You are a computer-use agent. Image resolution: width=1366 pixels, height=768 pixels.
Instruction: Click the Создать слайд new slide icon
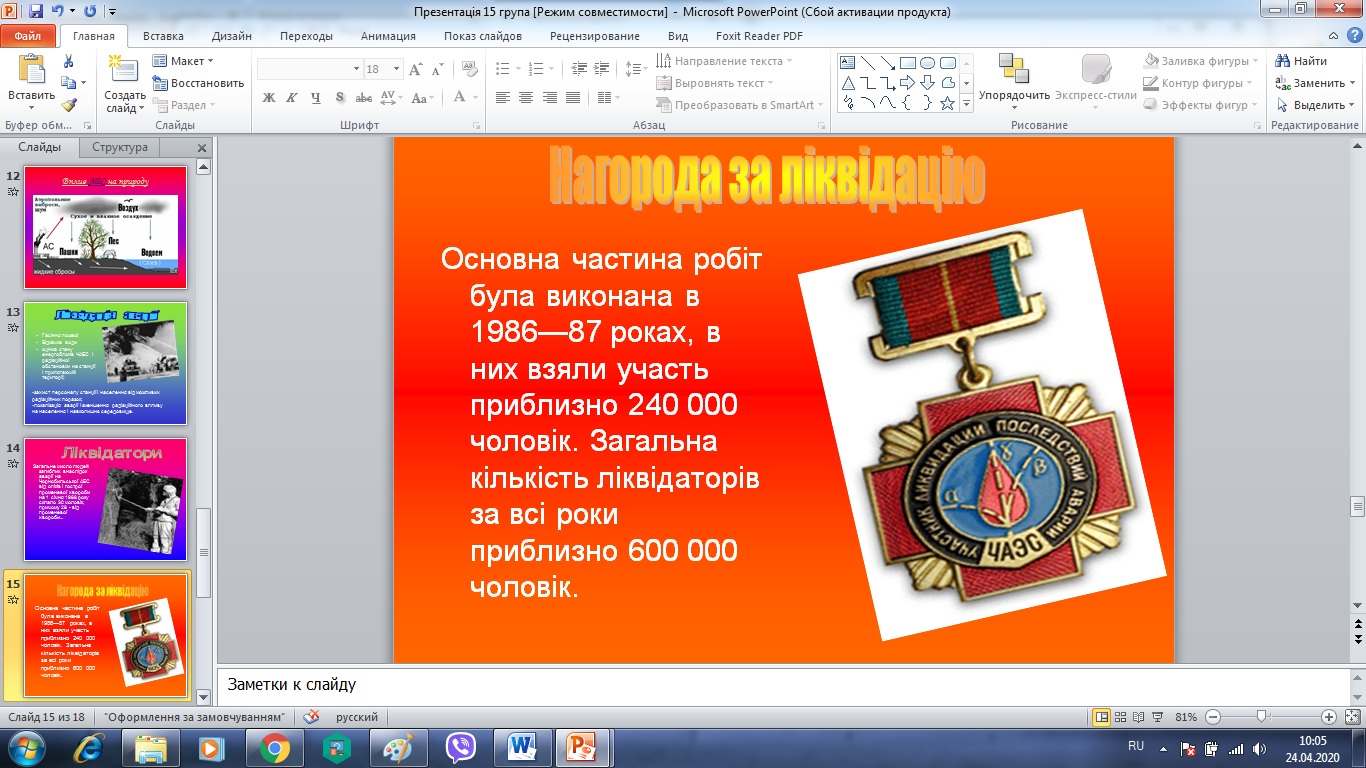(x=125, y=70)
